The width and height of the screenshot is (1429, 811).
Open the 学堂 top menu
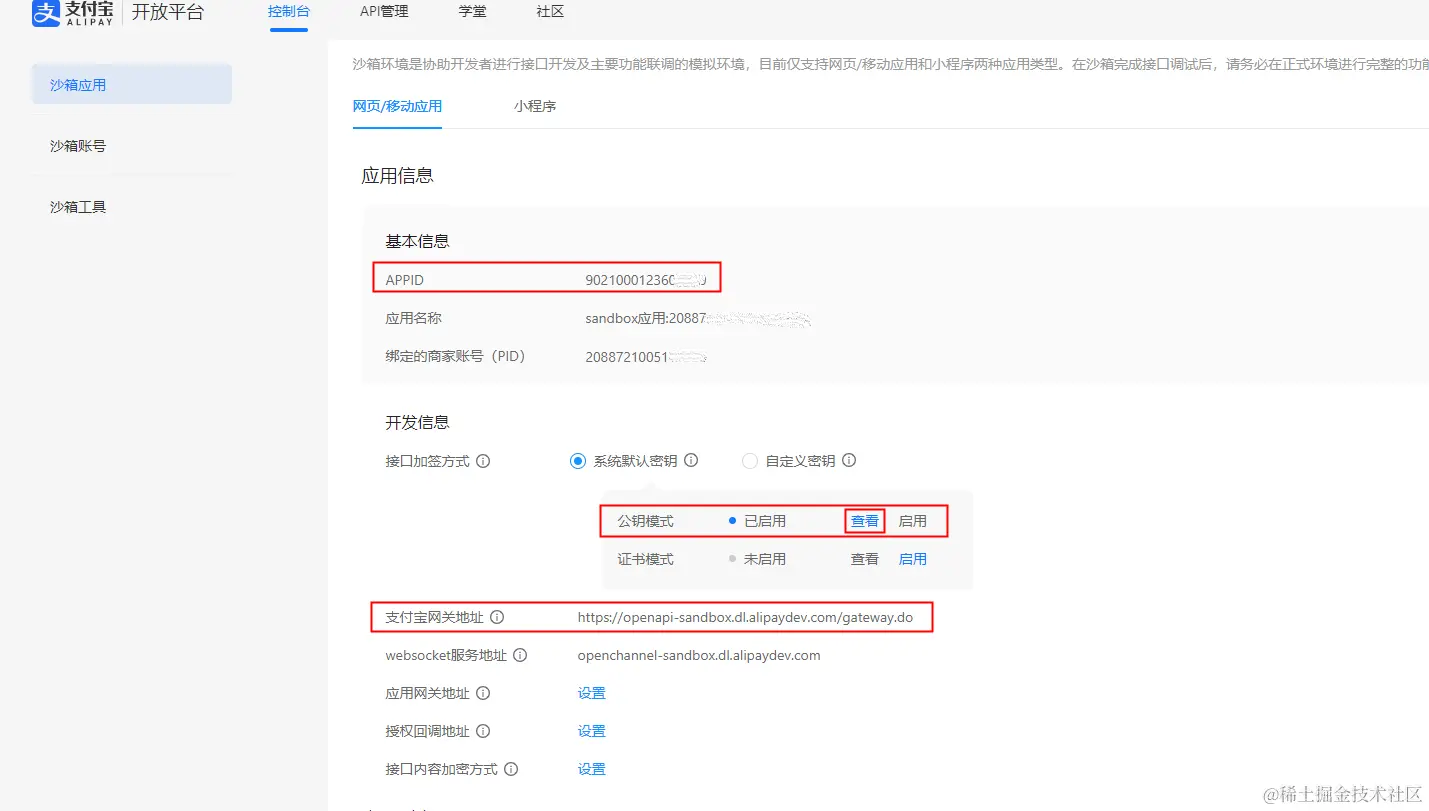[x=473, y=12]
